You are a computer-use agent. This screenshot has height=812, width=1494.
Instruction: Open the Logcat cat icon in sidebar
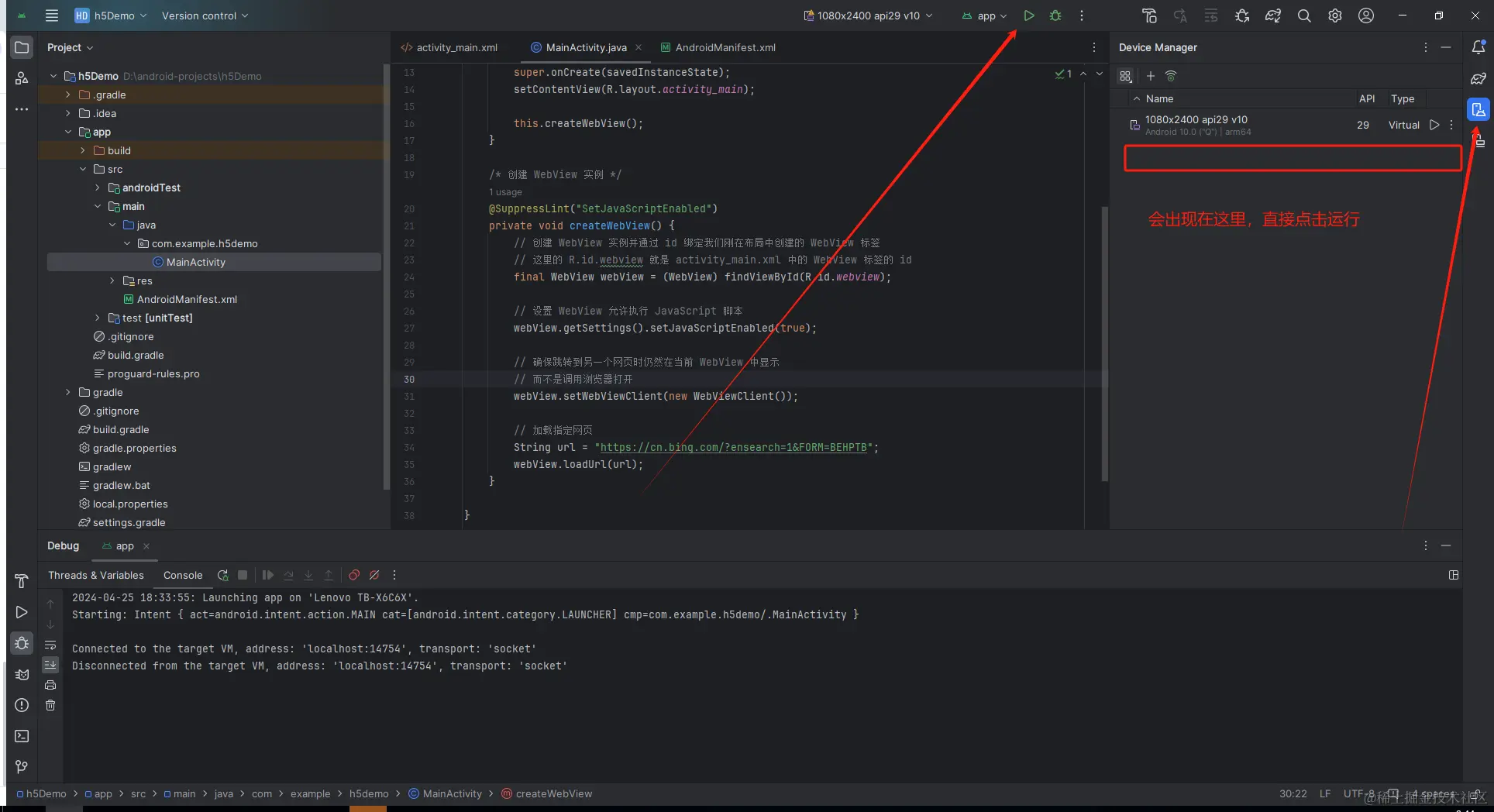[22, 674]
